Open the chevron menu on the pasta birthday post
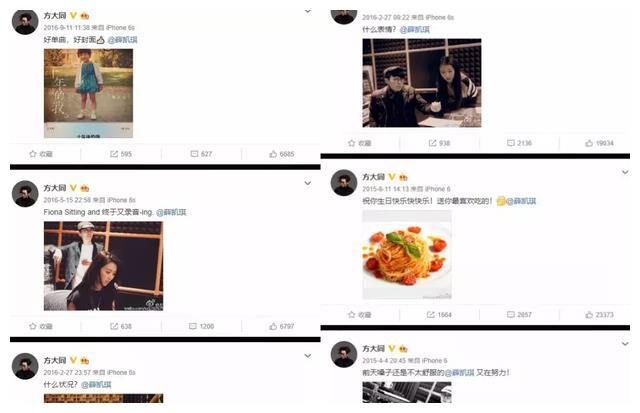The height and width of the screenshot is (413, 640). [625, 172]
